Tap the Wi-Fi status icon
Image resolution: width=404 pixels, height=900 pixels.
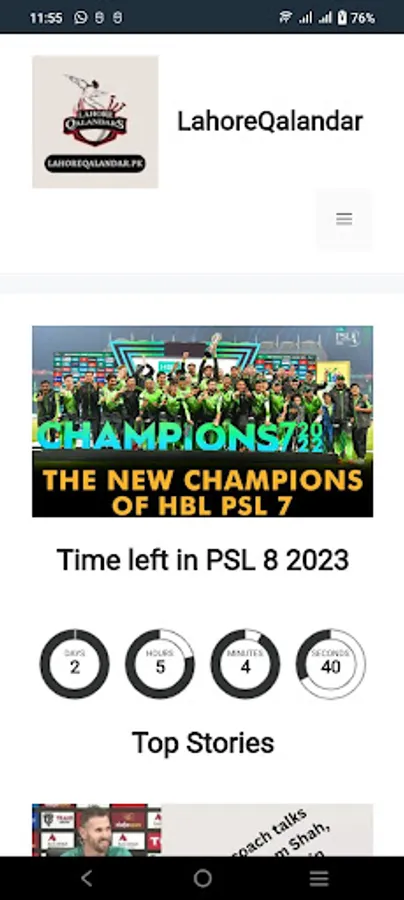[x=286, y=18]
